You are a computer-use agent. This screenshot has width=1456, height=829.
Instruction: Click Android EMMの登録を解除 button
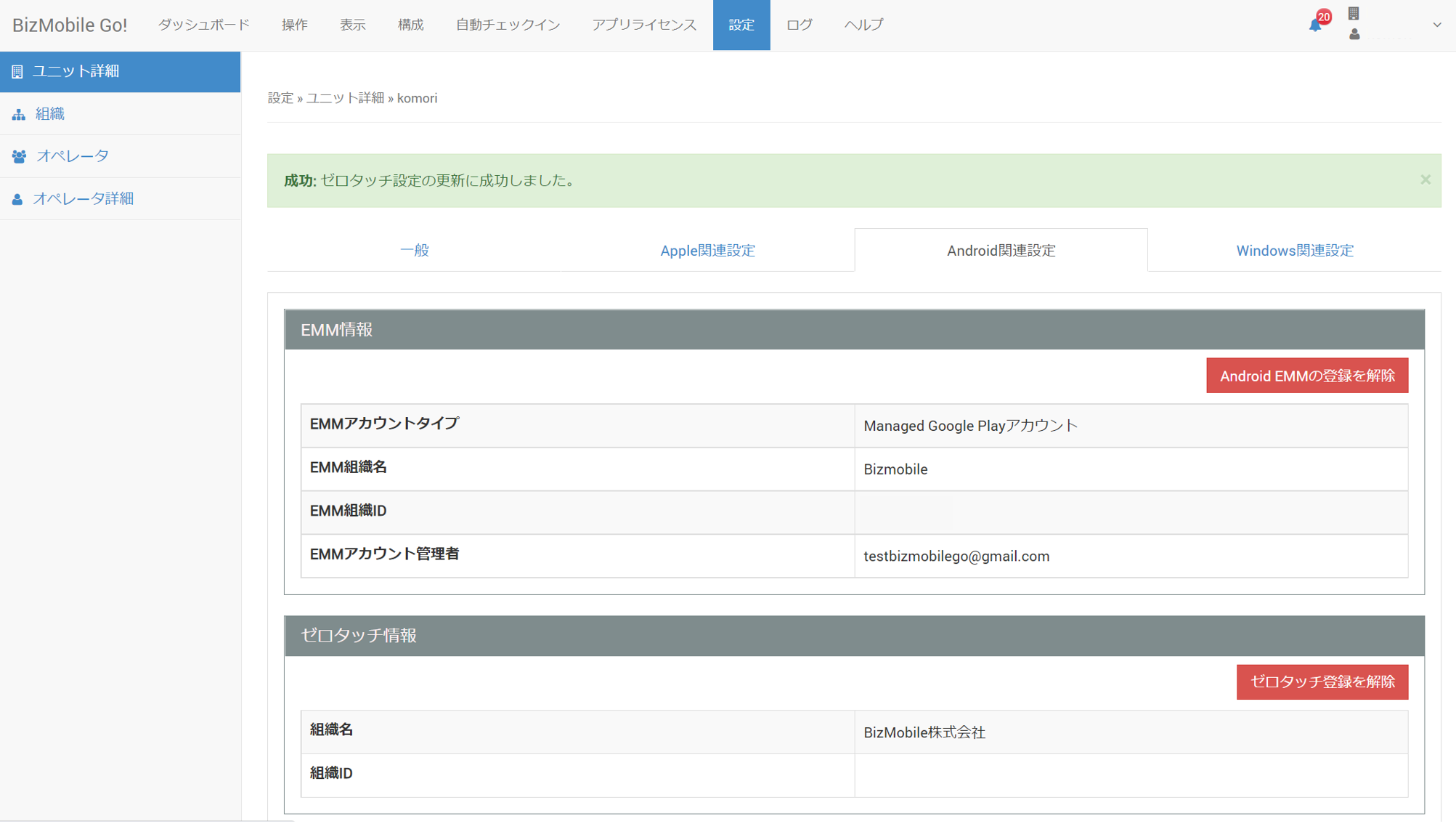[1306, 376]
